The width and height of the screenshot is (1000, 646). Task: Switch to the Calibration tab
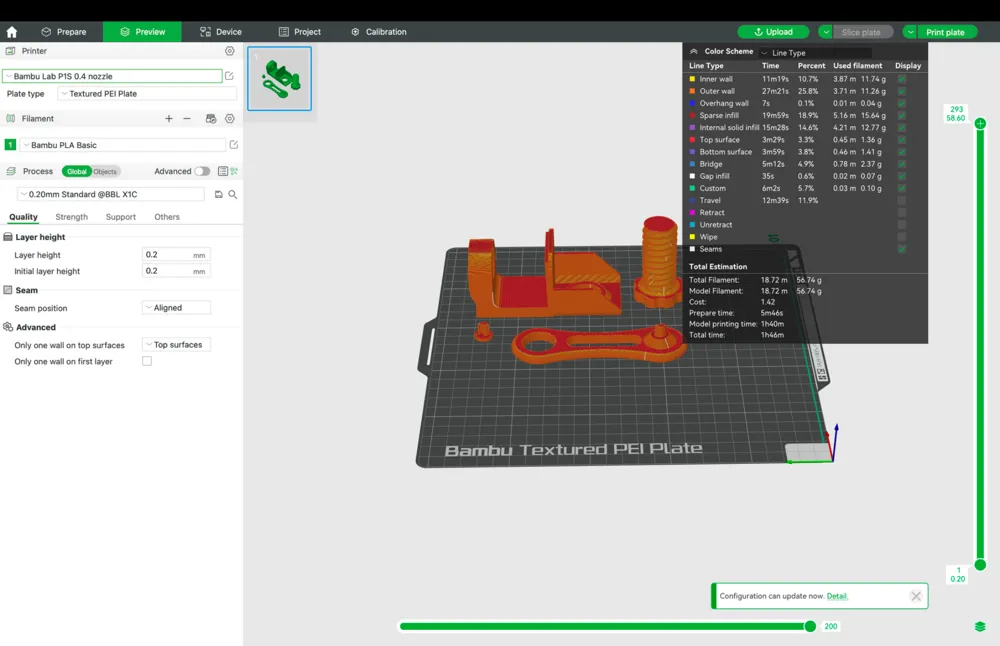tap(379, 32)
